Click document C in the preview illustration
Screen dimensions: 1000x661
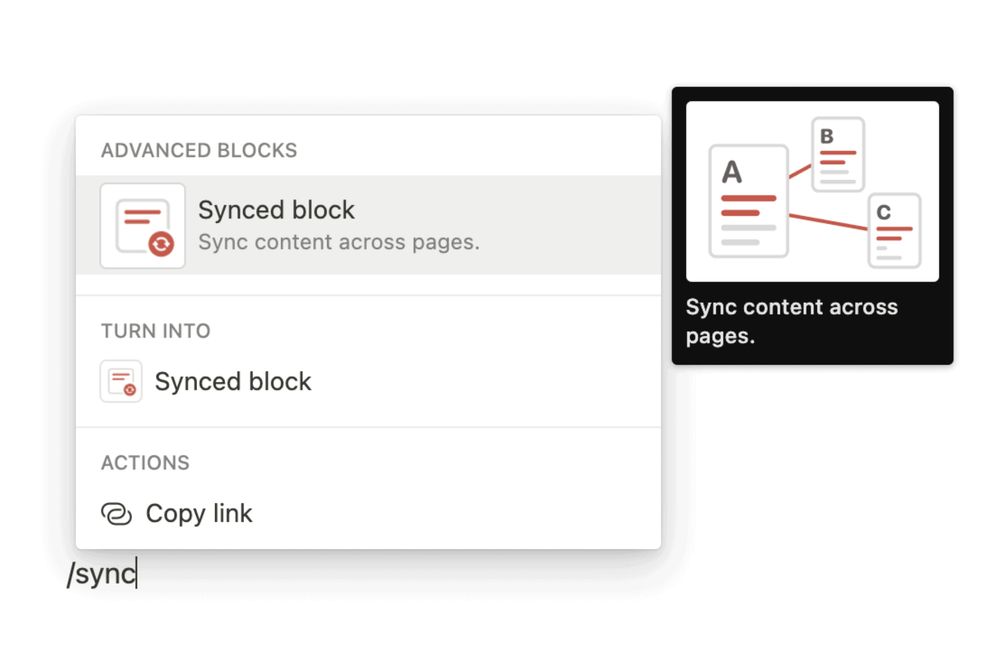point(895,230)
